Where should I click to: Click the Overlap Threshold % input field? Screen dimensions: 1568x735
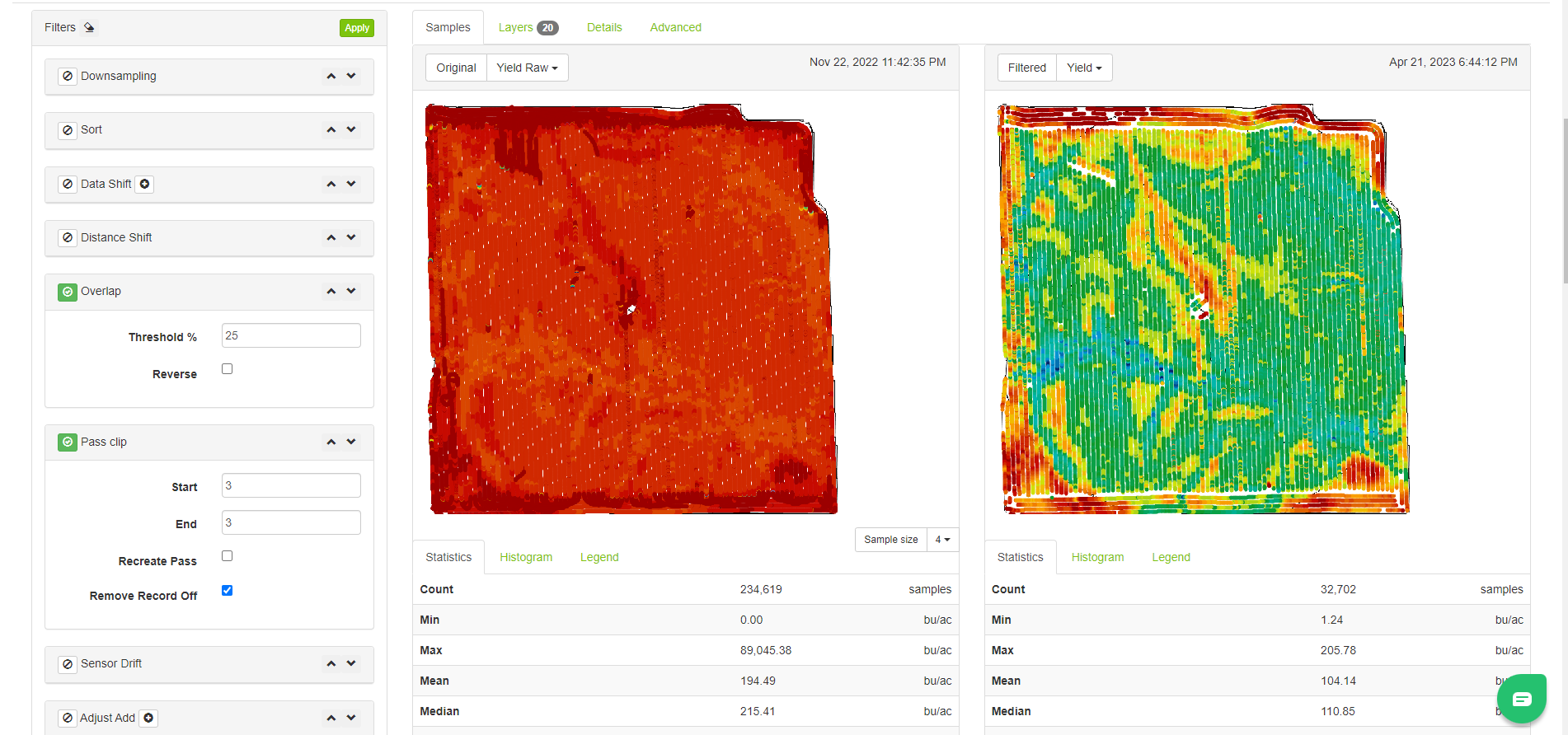point(291,335)
